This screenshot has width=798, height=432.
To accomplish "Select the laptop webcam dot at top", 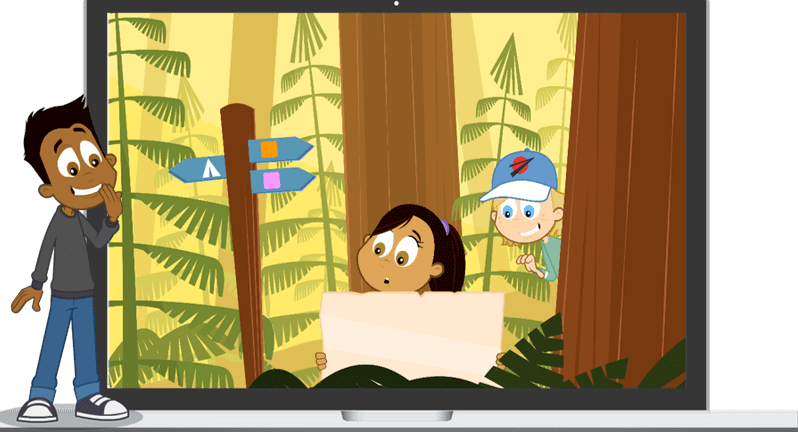I will pyautogui.click(x=397, y=4).
